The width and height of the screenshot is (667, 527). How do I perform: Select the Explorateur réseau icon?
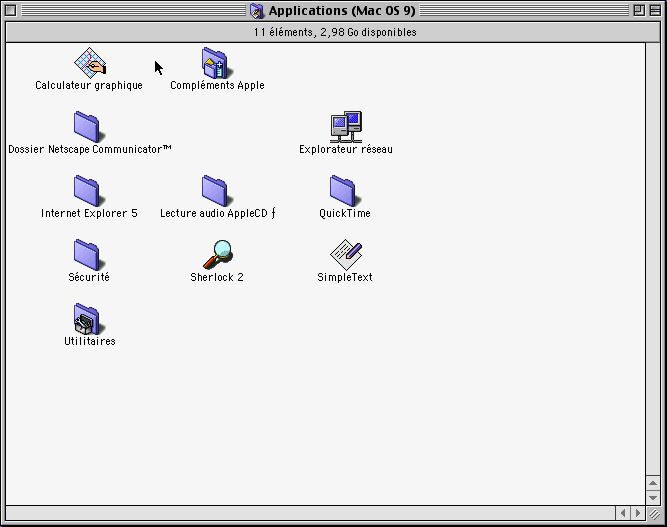coord(346,127)
